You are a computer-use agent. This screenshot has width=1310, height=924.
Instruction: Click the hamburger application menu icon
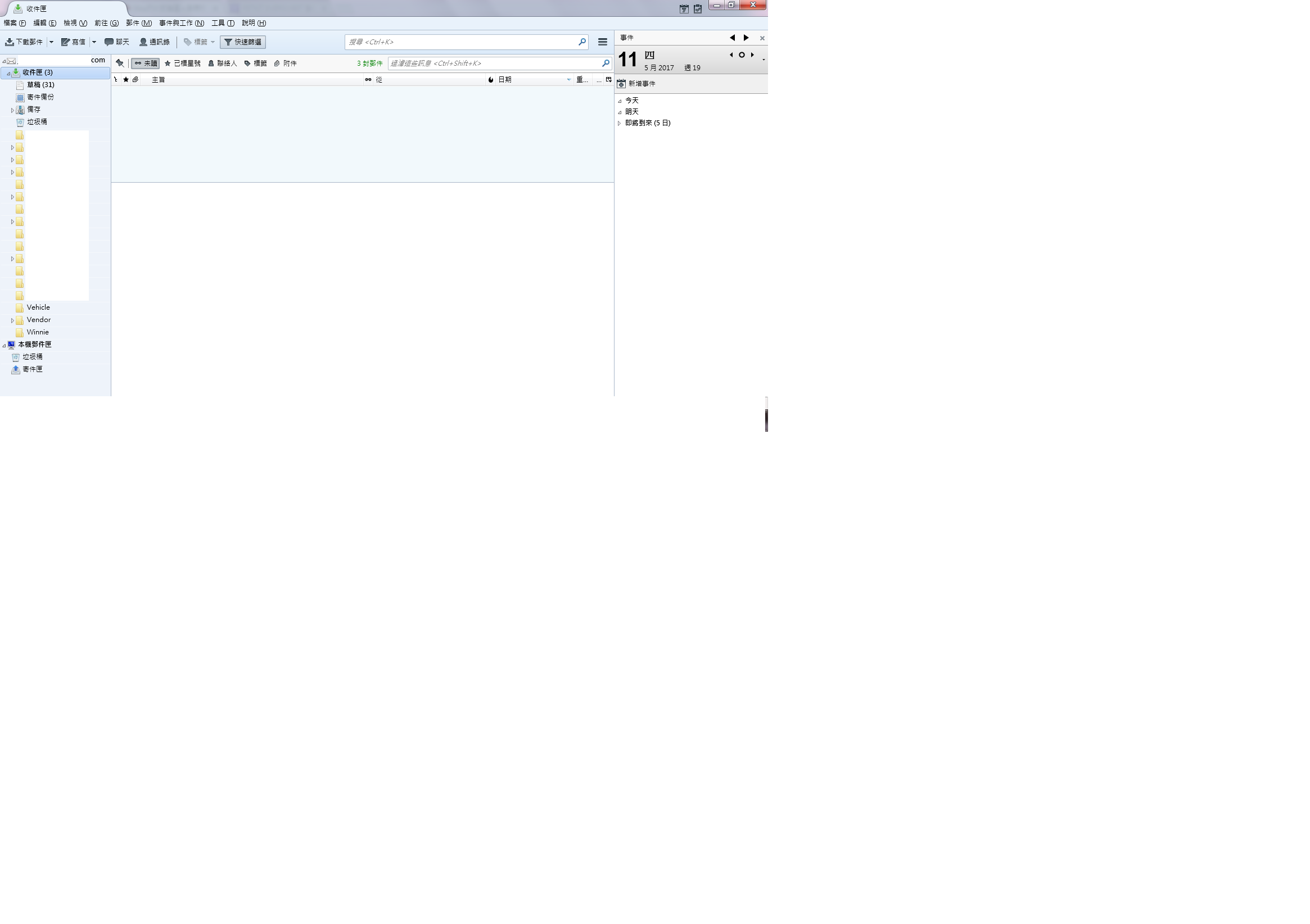603,42
